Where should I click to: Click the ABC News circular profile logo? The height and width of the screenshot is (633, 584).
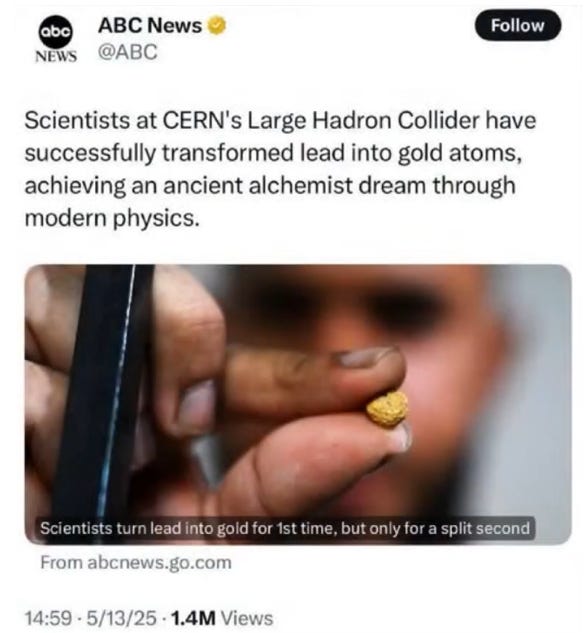[x=56, y=31]
